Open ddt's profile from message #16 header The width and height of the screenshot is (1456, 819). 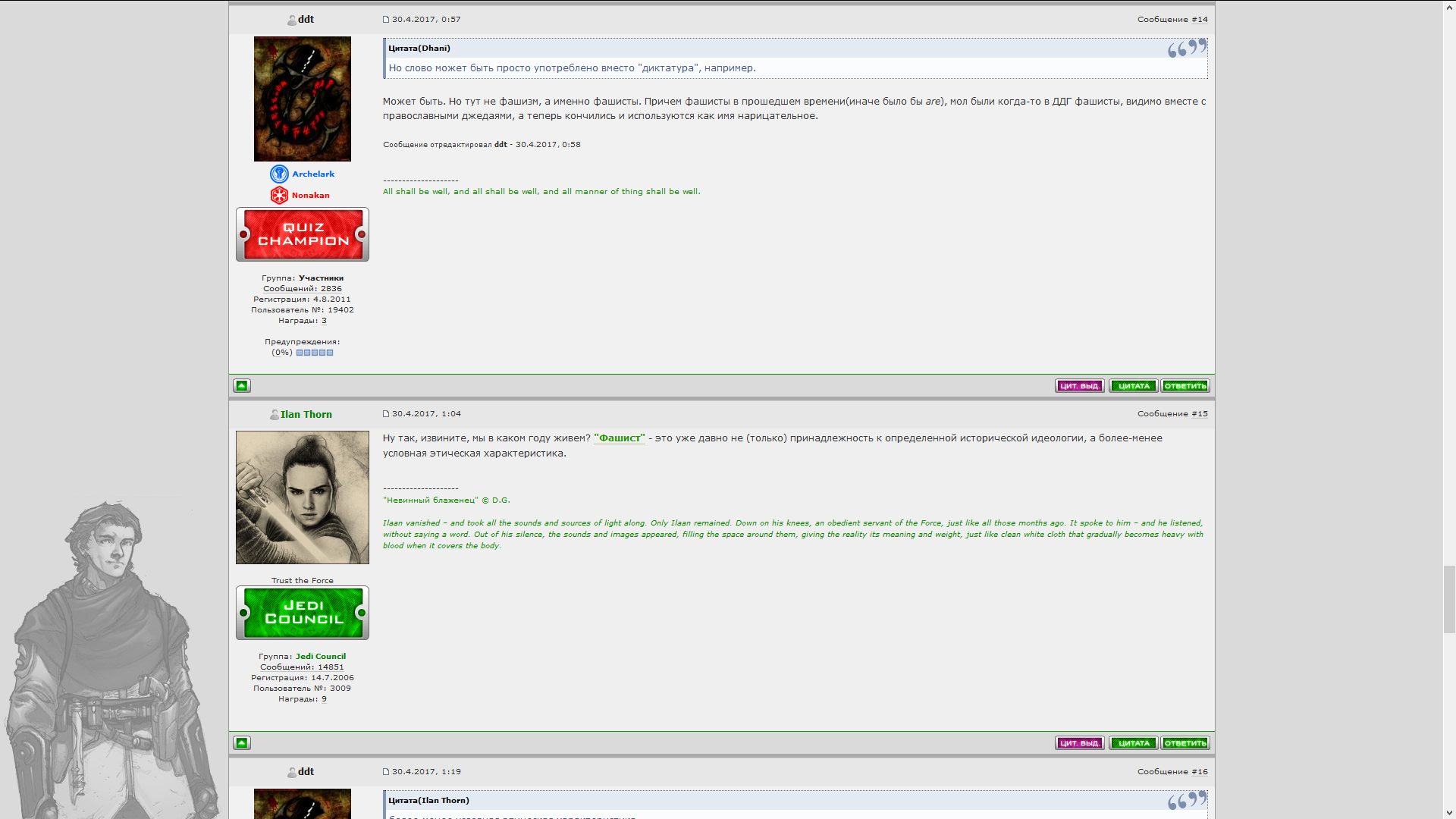pyautogui.click(x=306, y=772)
